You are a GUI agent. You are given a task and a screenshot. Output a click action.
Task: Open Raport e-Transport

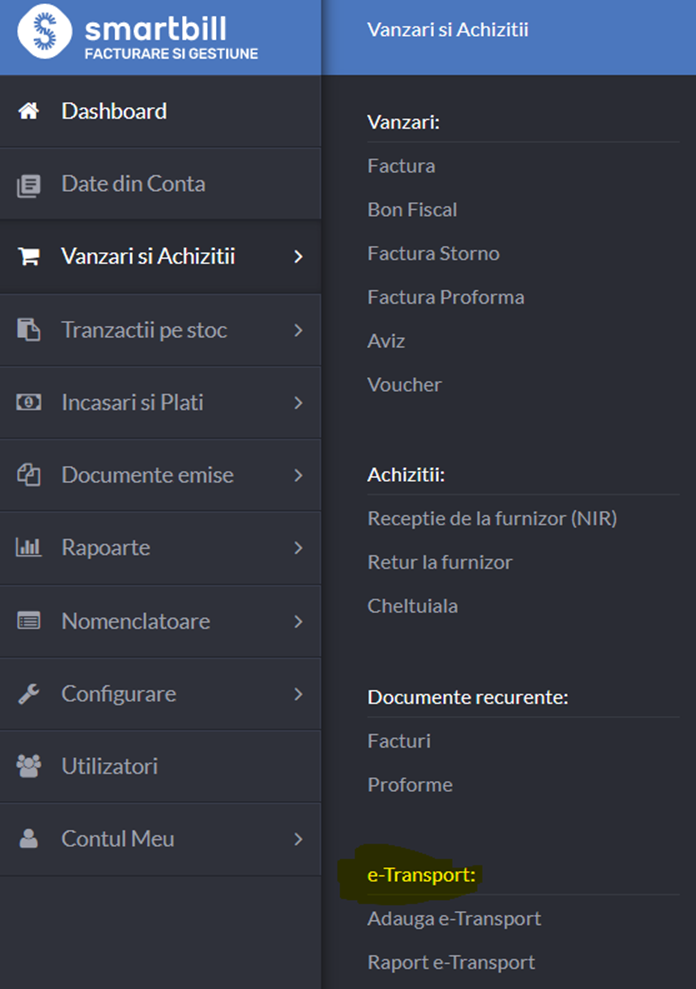[x=451, y=963]
